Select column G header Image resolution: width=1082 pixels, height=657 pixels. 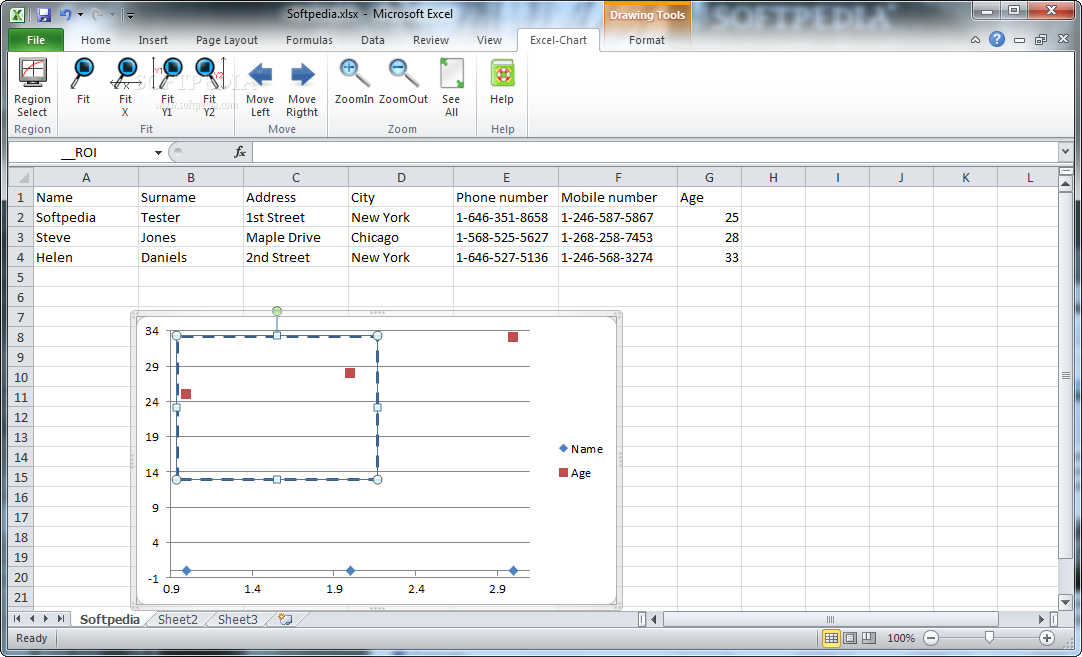(709, 177)
